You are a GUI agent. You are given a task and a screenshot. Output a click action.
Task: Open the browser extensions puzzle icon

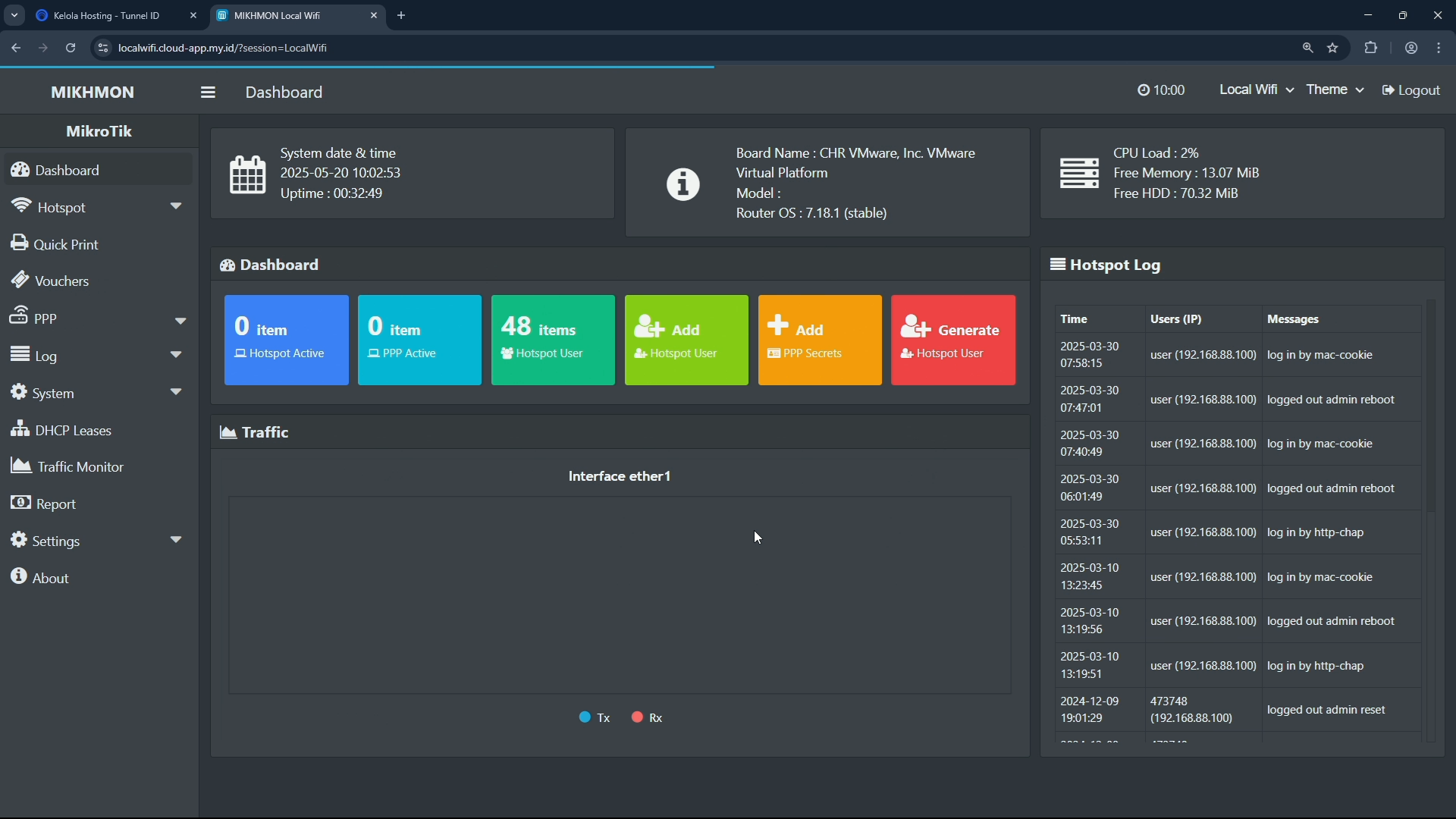pyautogui.click(x=1370, y=48)
